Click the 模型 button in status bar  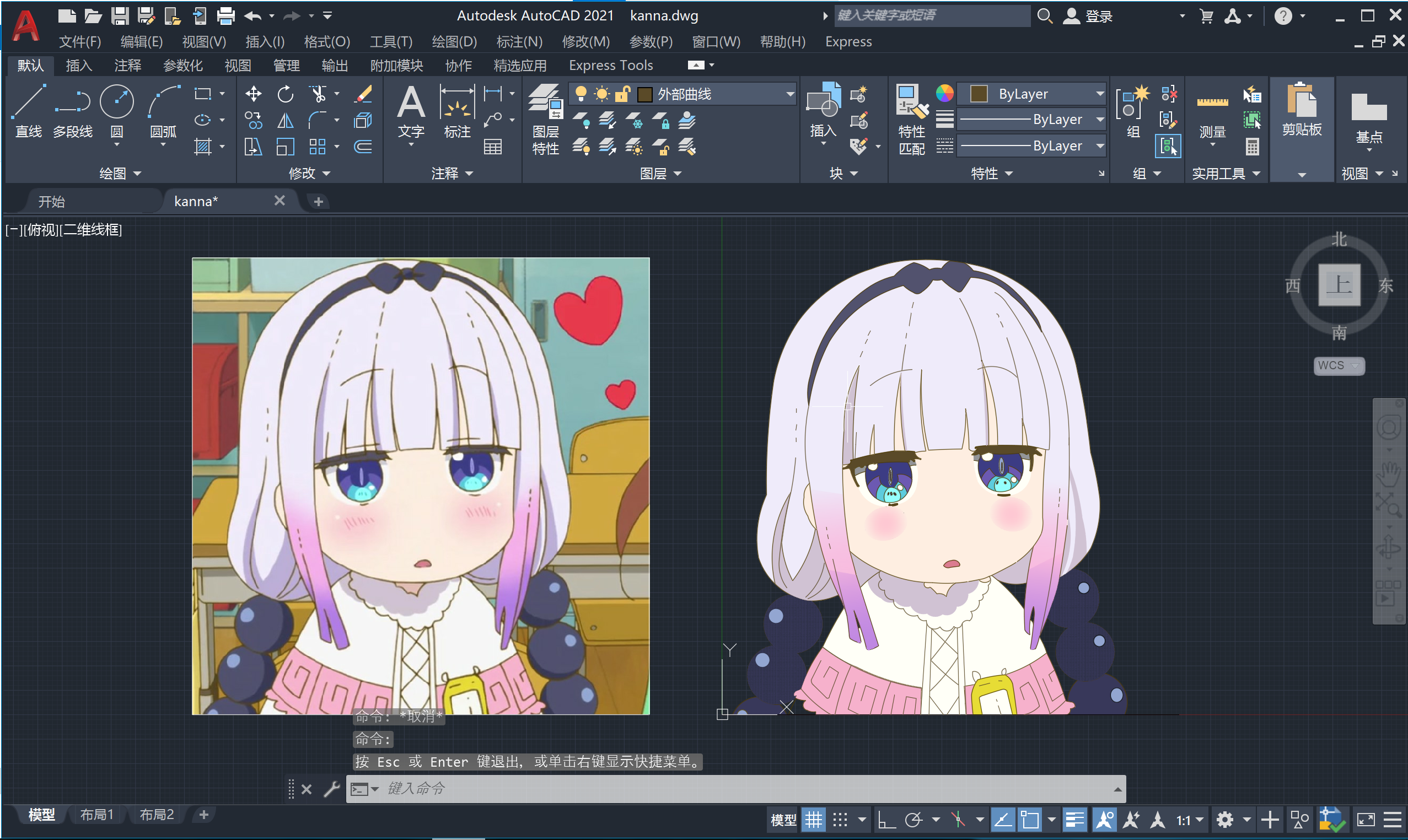point(783,820)
